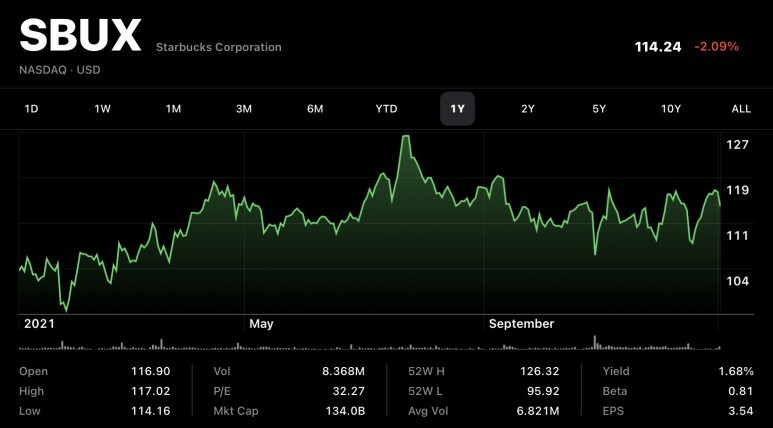Toggle the -2.09% change value
This screenshot has height=428, width=773.
click(717, 47)
